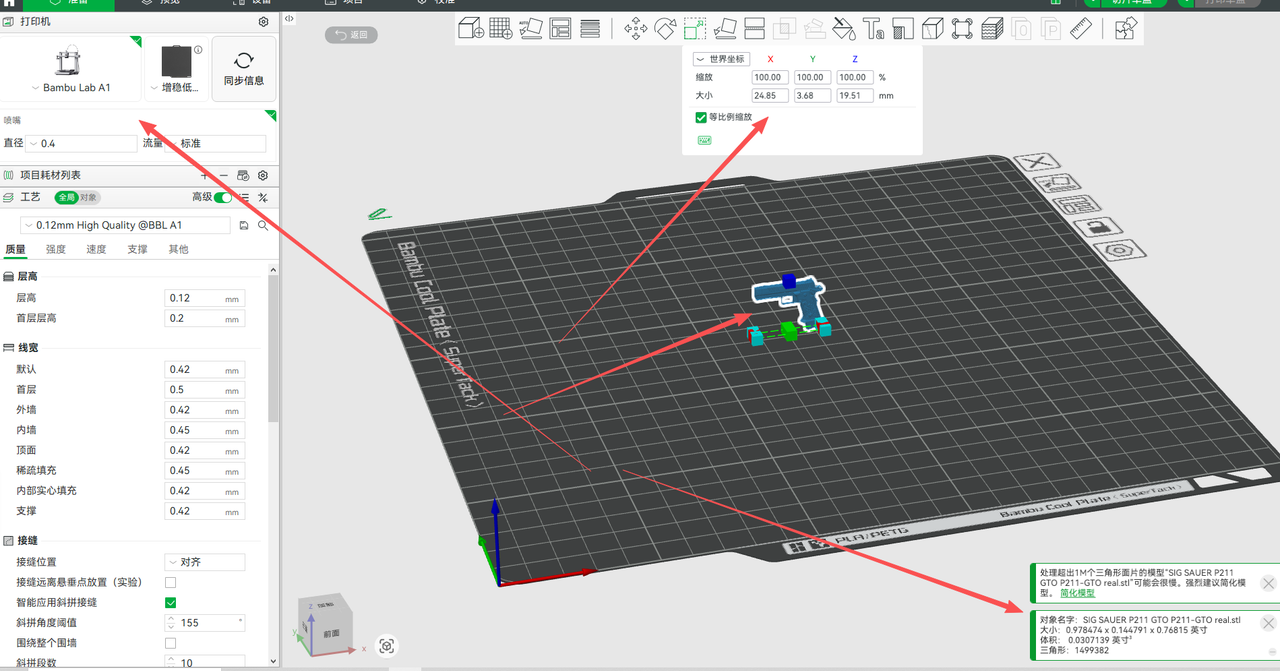This screenshot has height=671, width=1280.
Task: Click the compare presets icon
Action: (x=263, y=198)
